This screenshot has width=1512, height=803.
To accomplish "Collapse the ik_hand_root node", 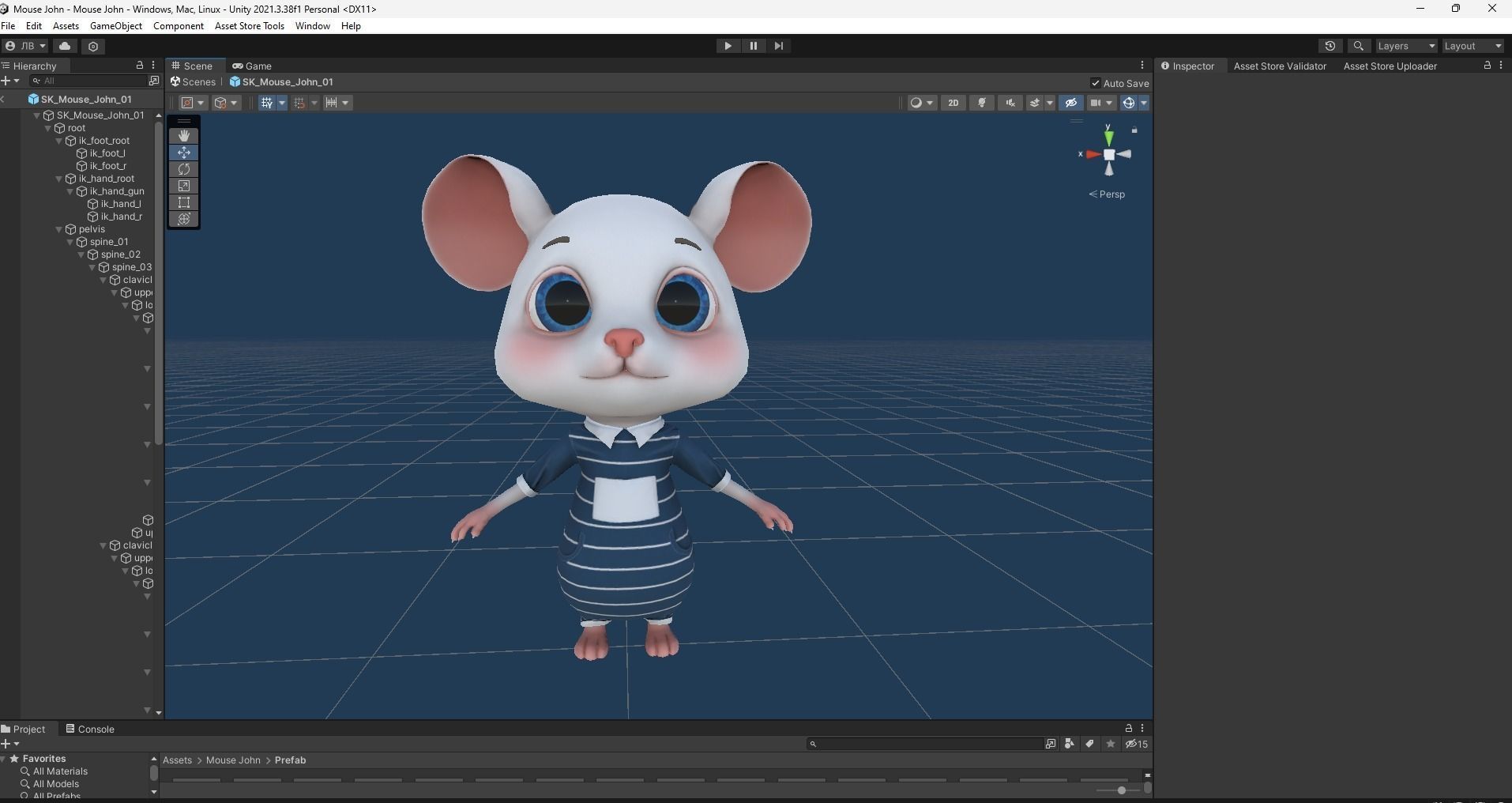I will [59, 179].
